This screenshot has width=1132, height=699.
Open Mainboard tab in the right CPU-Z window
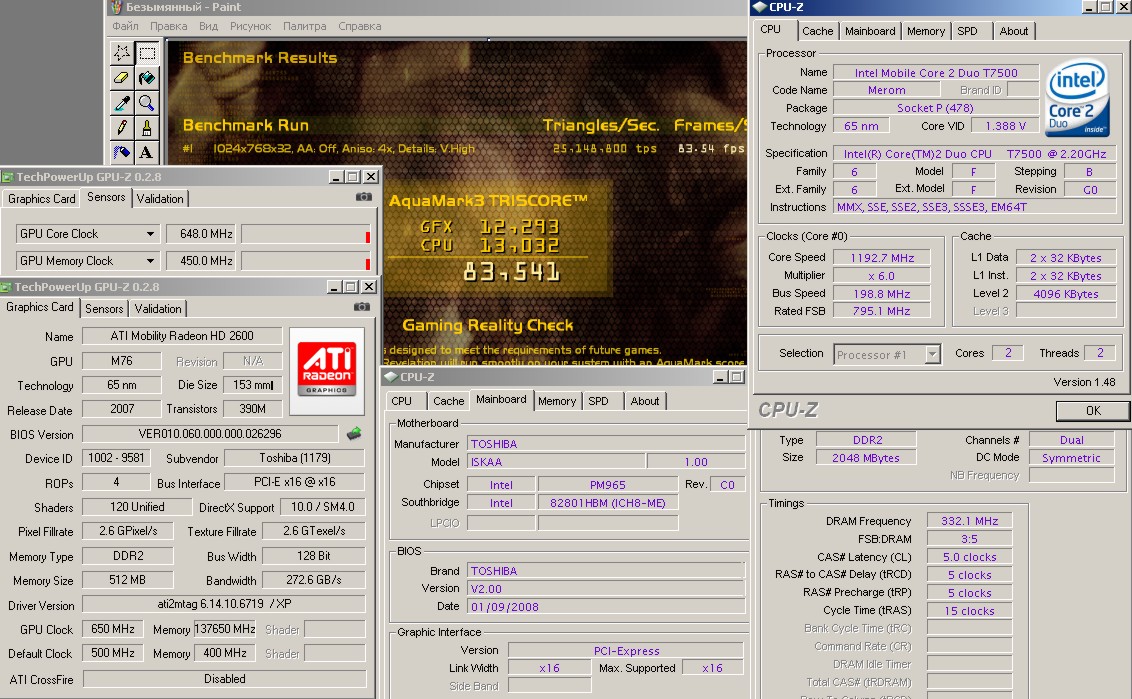870,31
